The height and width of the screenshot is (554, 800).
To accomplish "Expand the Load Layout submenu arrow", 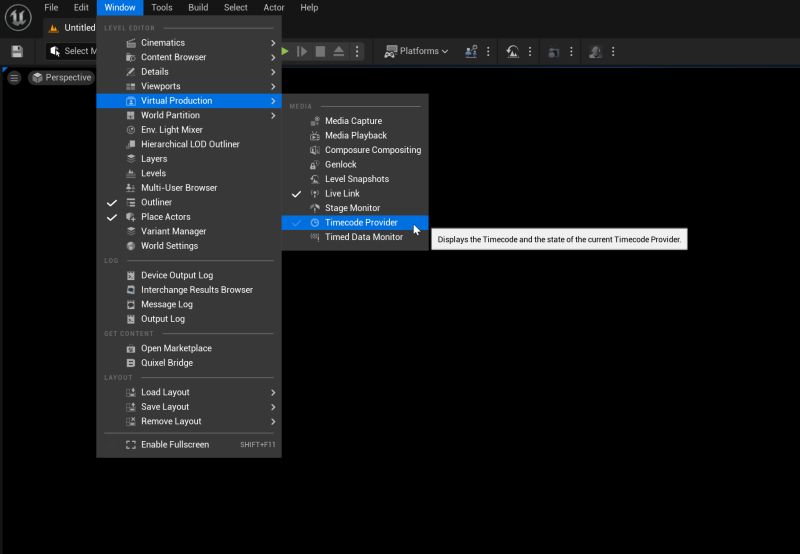I will click(x=273, y=392).
